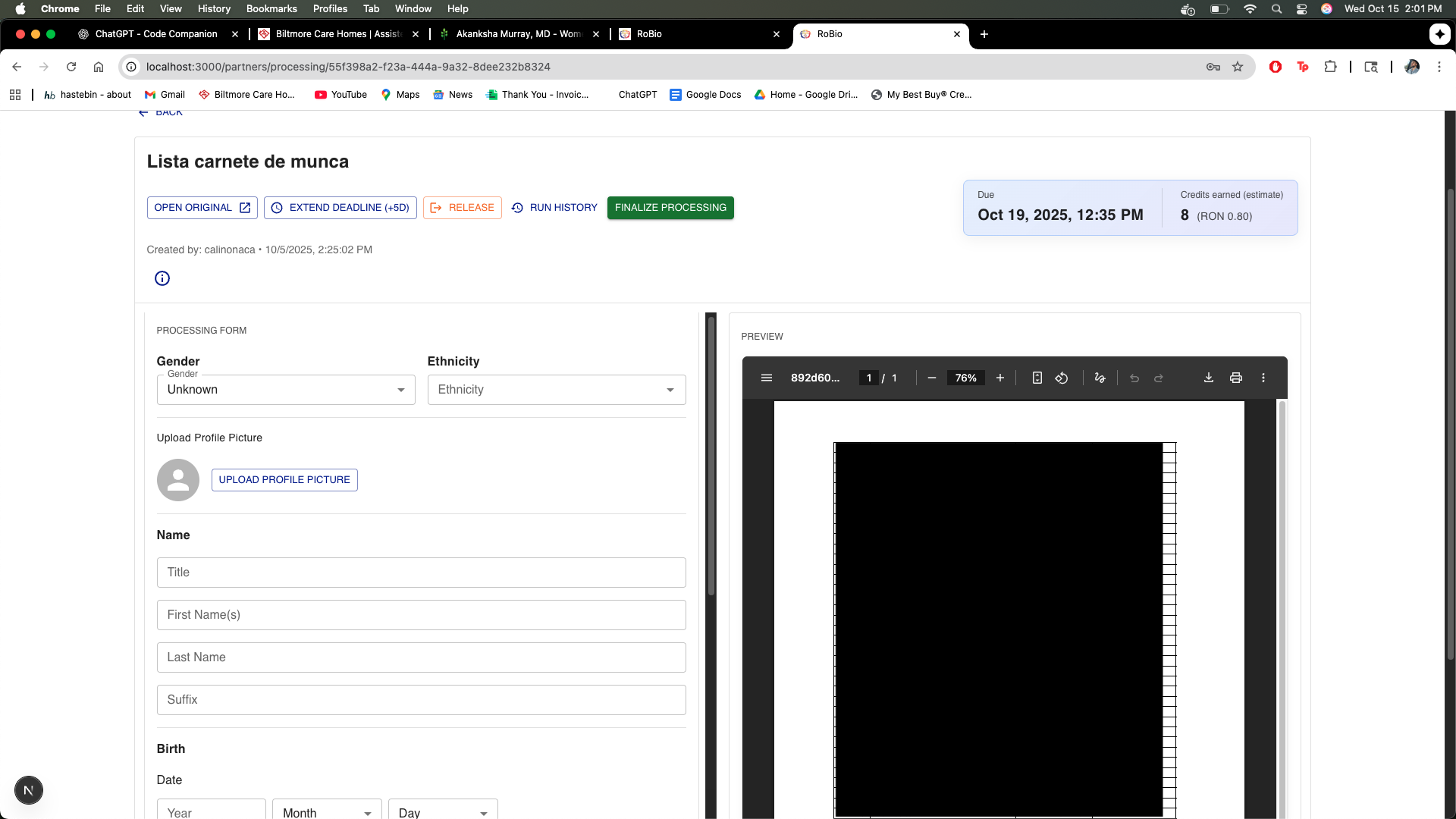Click the PDF sidebar menu hamburger icon

tap(766, 378)
